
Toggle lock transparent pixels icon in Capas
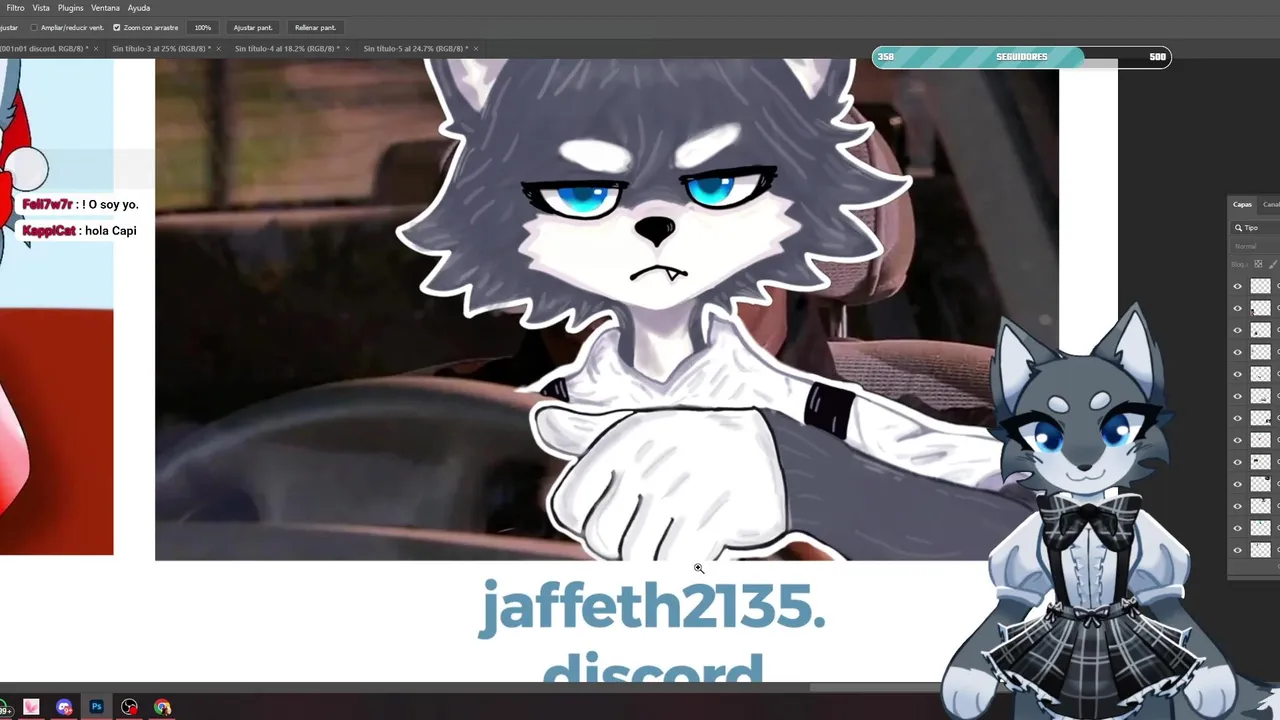coord(1258,264)
